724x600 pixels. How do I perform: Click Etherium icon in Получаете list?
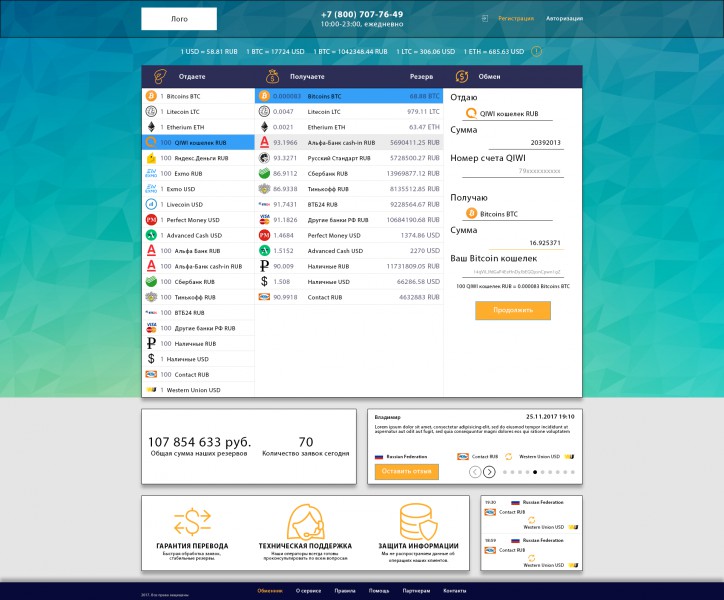264,127
